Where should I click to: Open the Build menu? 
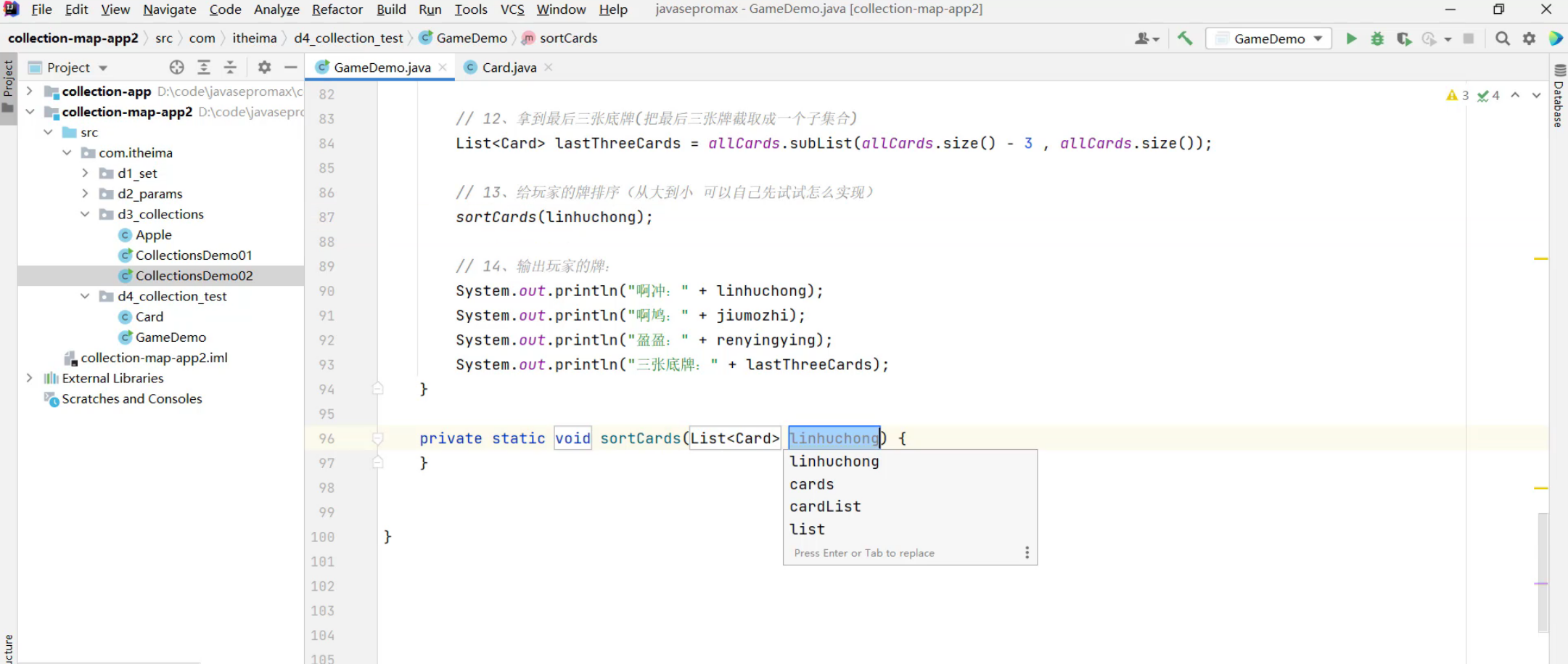click(391, 9)
